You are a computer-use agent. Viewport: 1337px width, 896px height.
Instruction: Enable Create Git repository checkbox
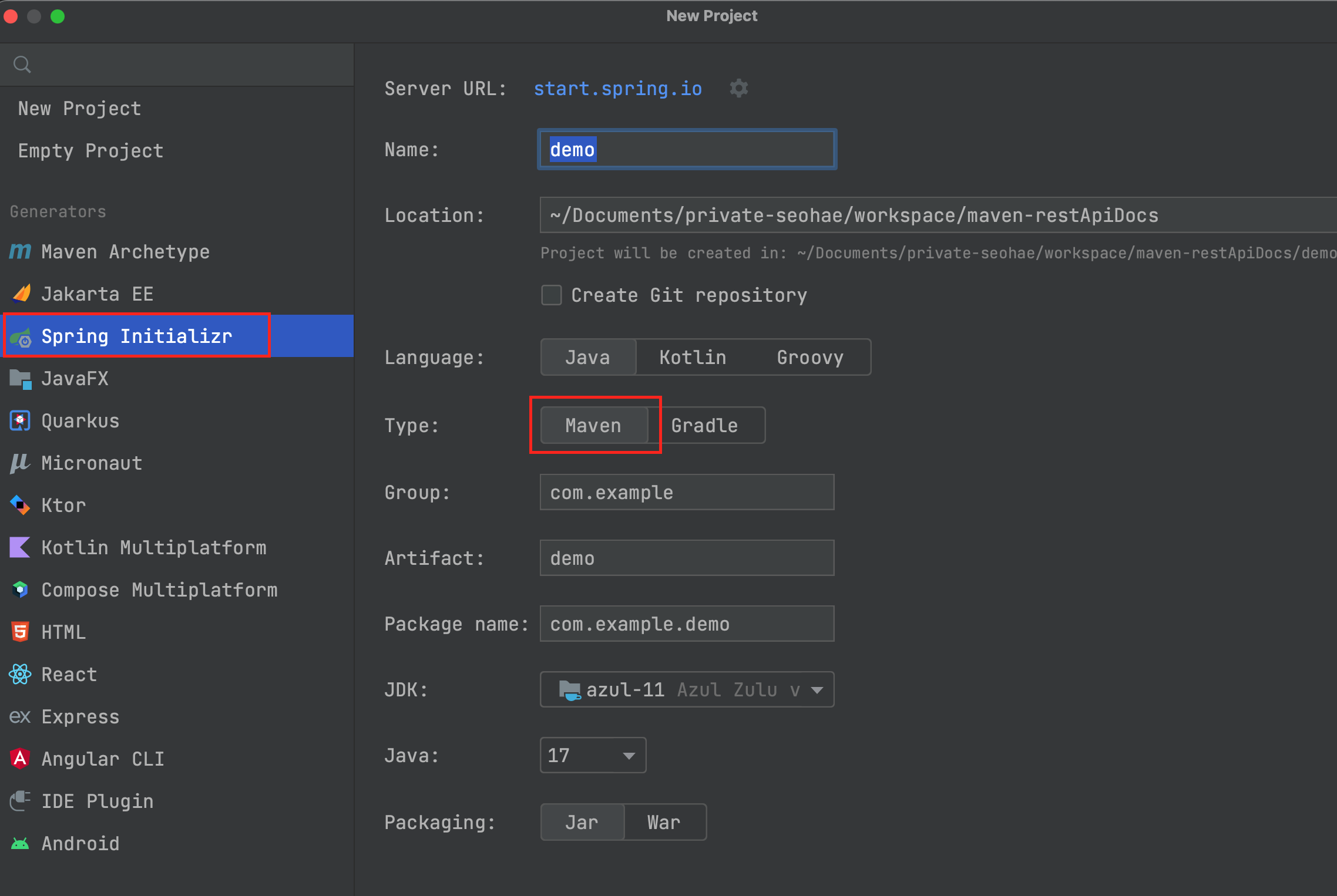(551, 295)
